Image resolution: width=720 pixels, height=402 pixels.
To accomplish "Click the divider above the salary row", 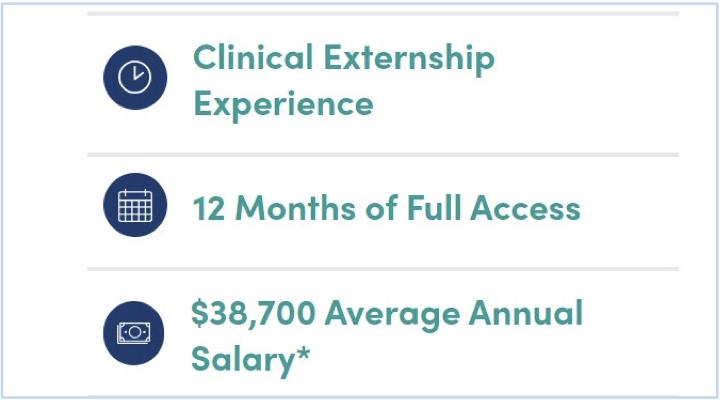I will point(382,269).
